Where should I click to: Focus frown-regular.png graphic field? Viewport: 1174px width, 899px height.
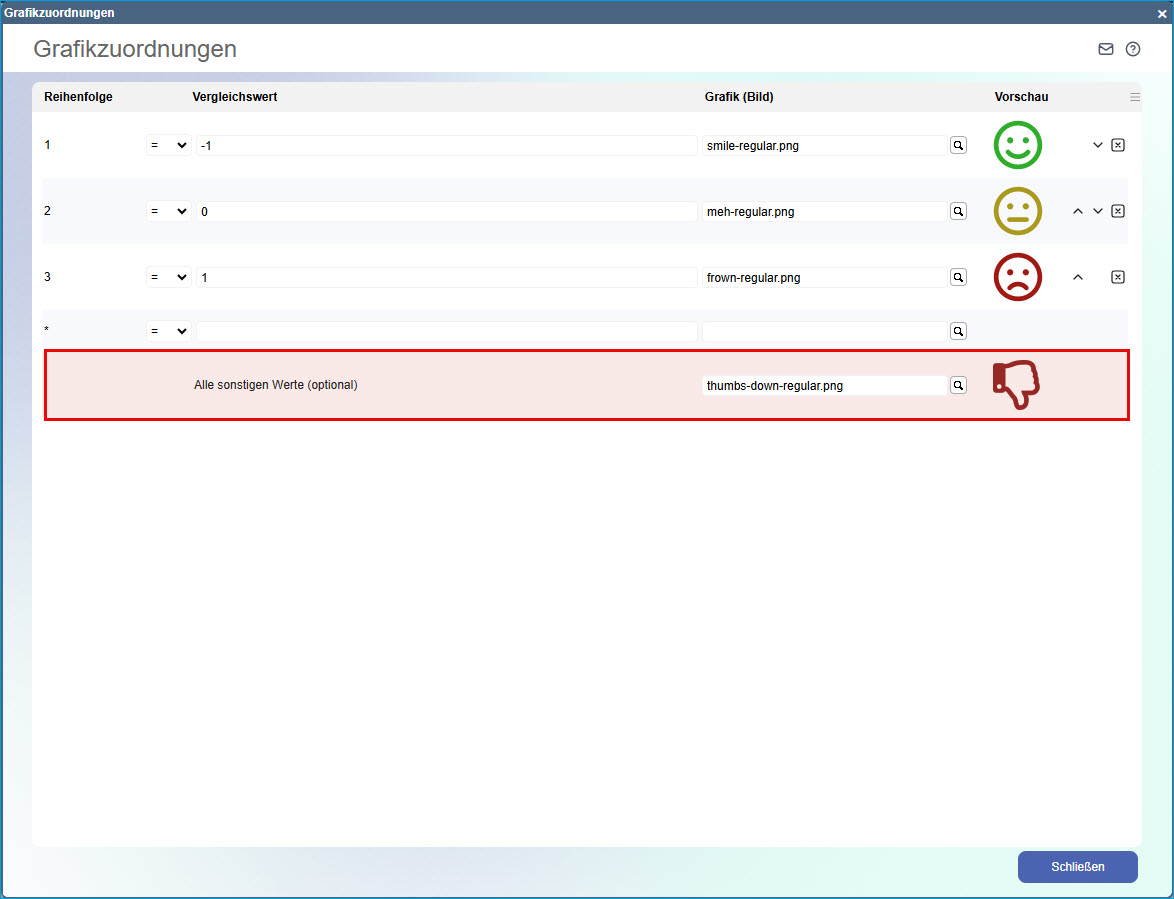[825, 277]
